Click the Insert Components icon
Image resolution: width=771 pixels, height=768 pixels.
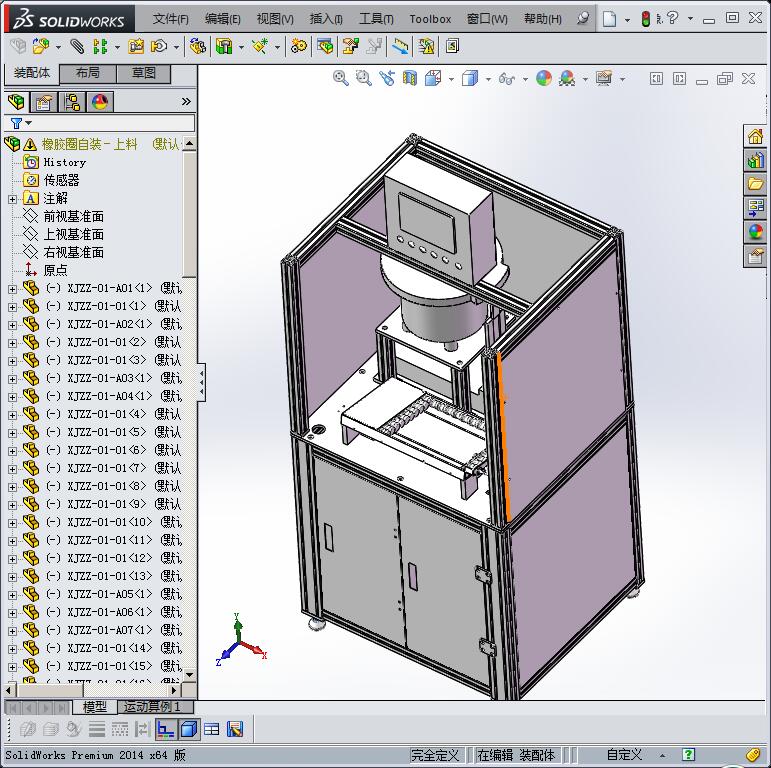40,46
